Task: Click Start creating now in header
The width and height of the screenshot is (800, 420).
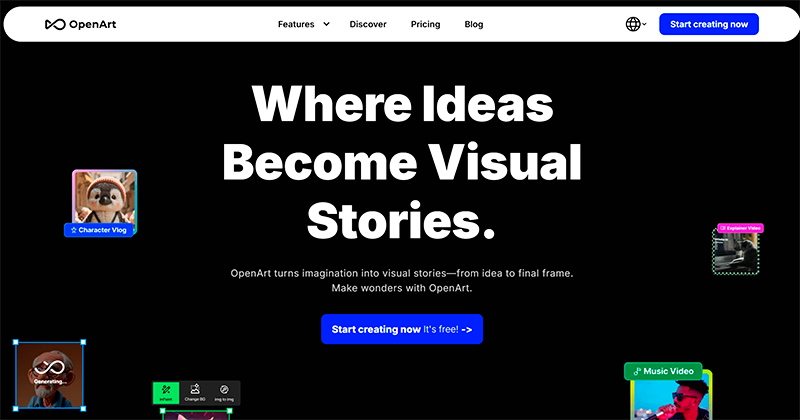Action: [709, 24]
